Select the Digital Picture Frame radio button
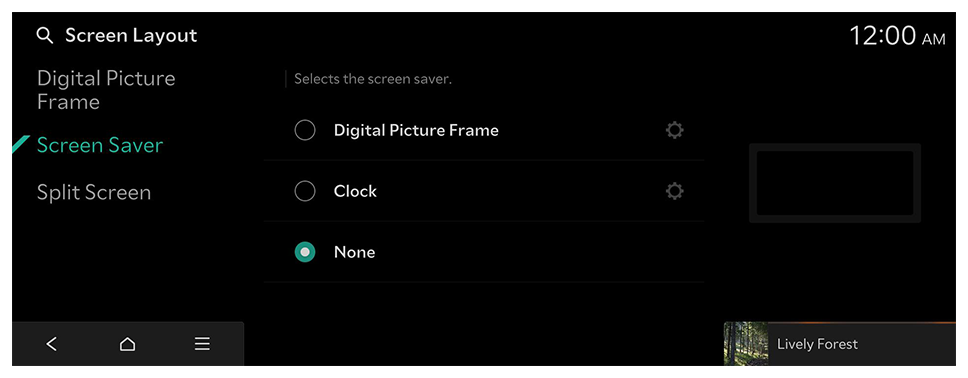968x378 pixels. point(305,130)
